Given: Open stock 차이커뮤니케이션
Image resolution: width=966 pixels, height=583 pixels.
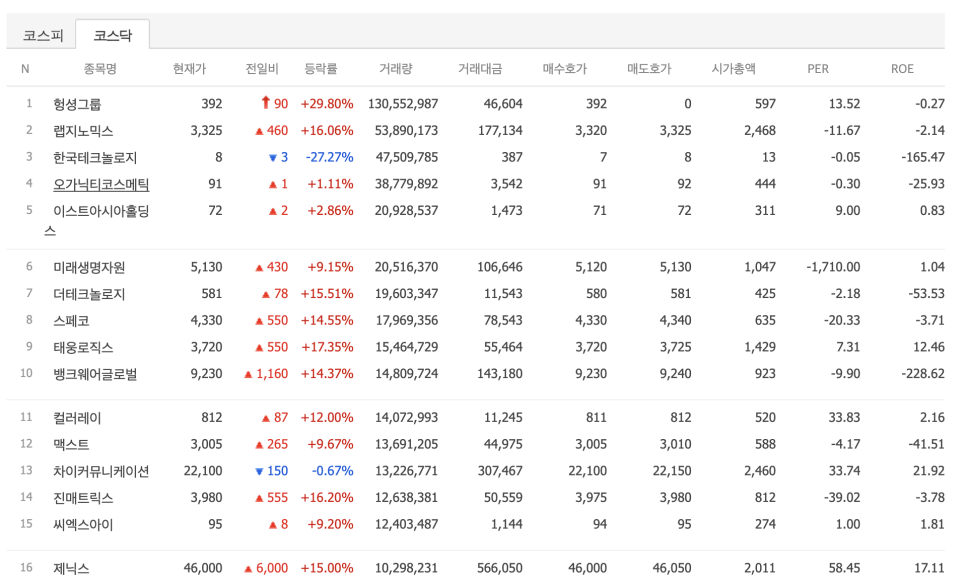Looking at the screenshot, I should 101,471.
